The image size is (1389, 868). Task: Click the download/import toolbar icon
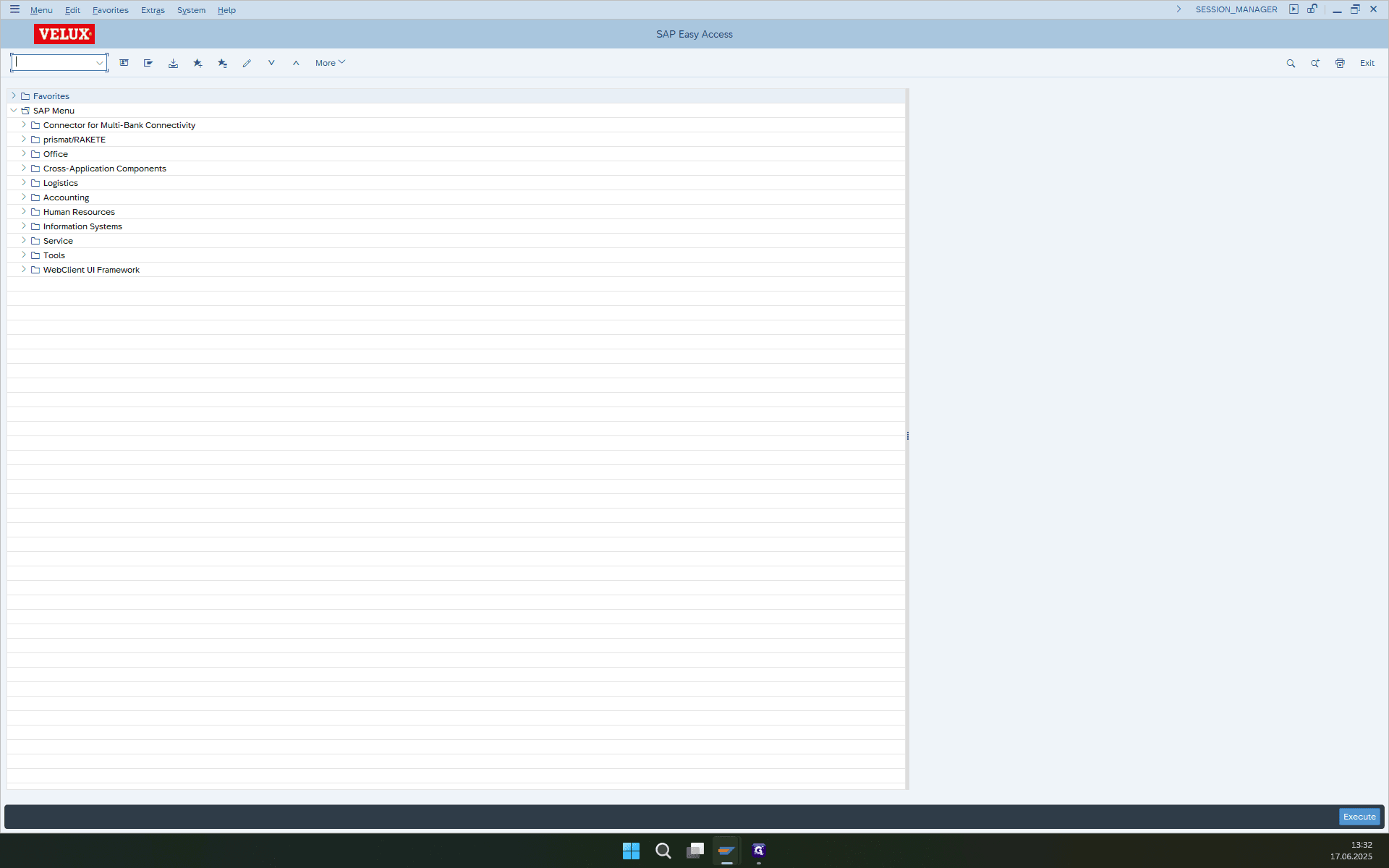(173, 63)
